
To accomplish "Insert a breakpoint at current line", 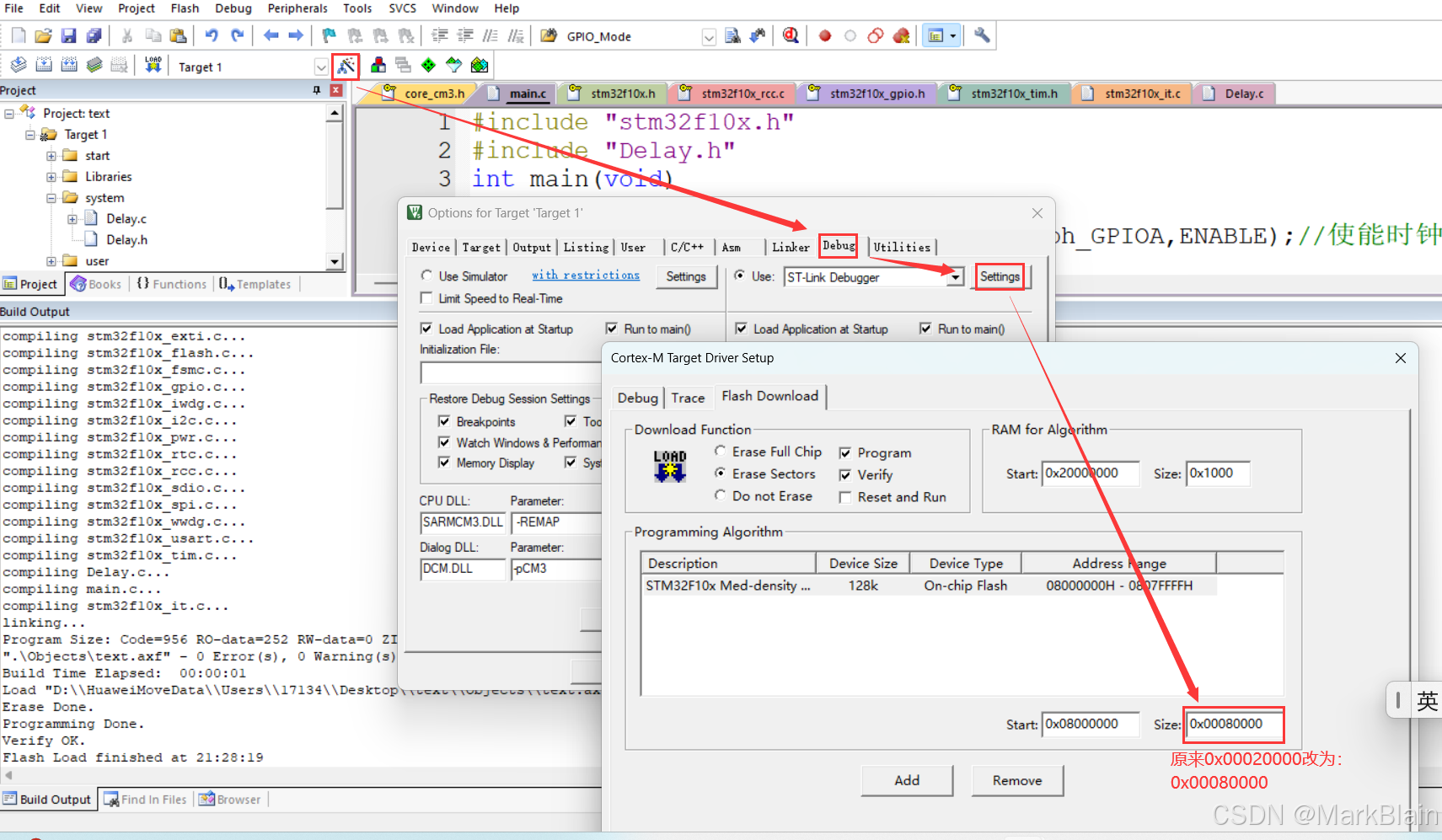I will 825,35.
